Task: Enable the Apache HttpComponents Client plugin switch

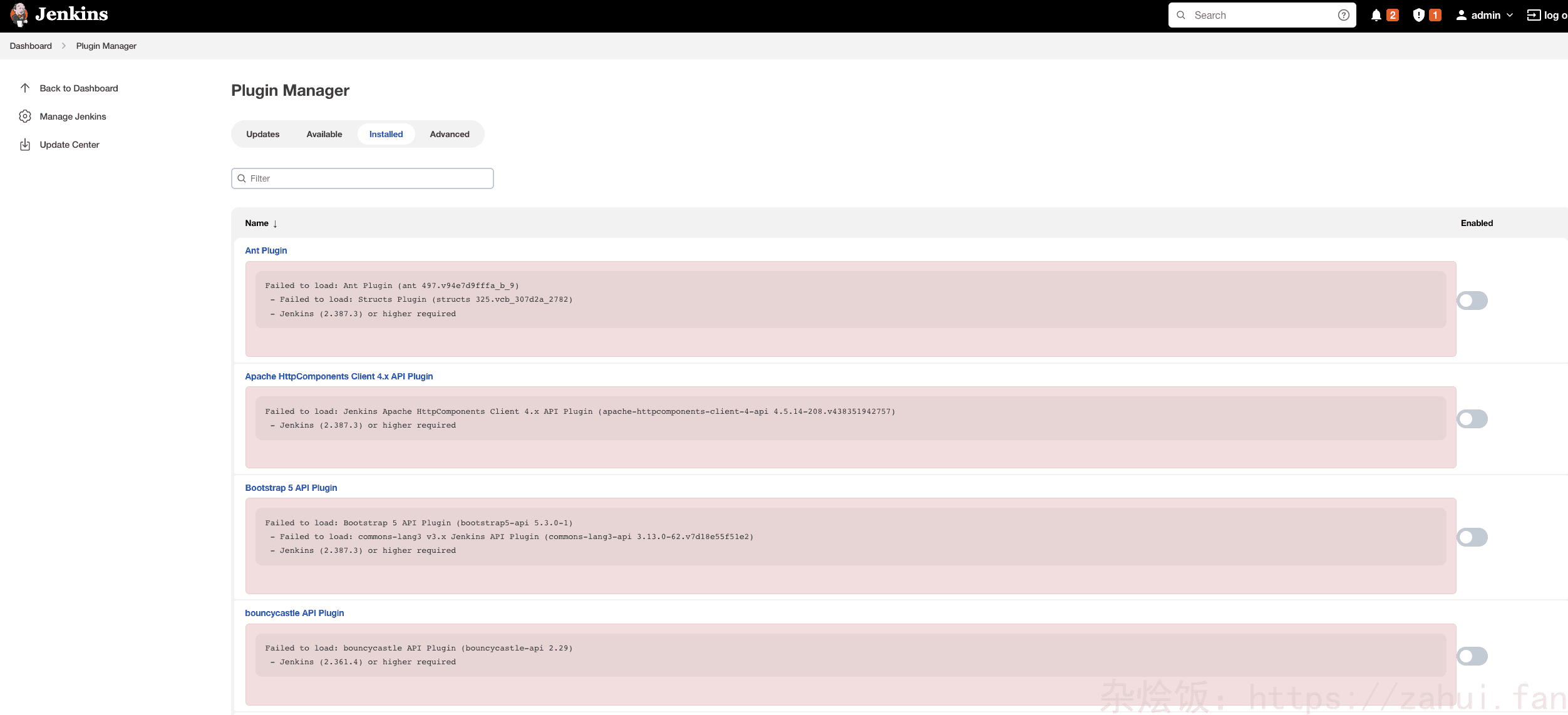Action: point(1472,419)
